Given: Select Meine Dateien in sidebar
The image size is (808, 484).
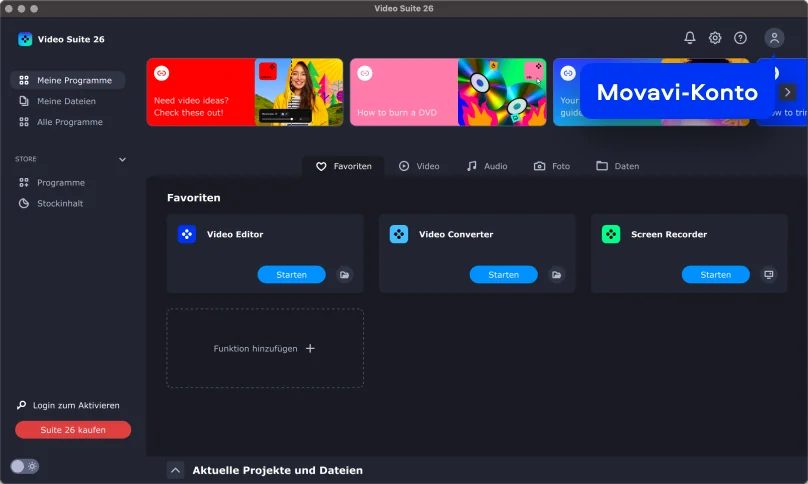Looking at the screenshot, I should [x=66, y=101].
